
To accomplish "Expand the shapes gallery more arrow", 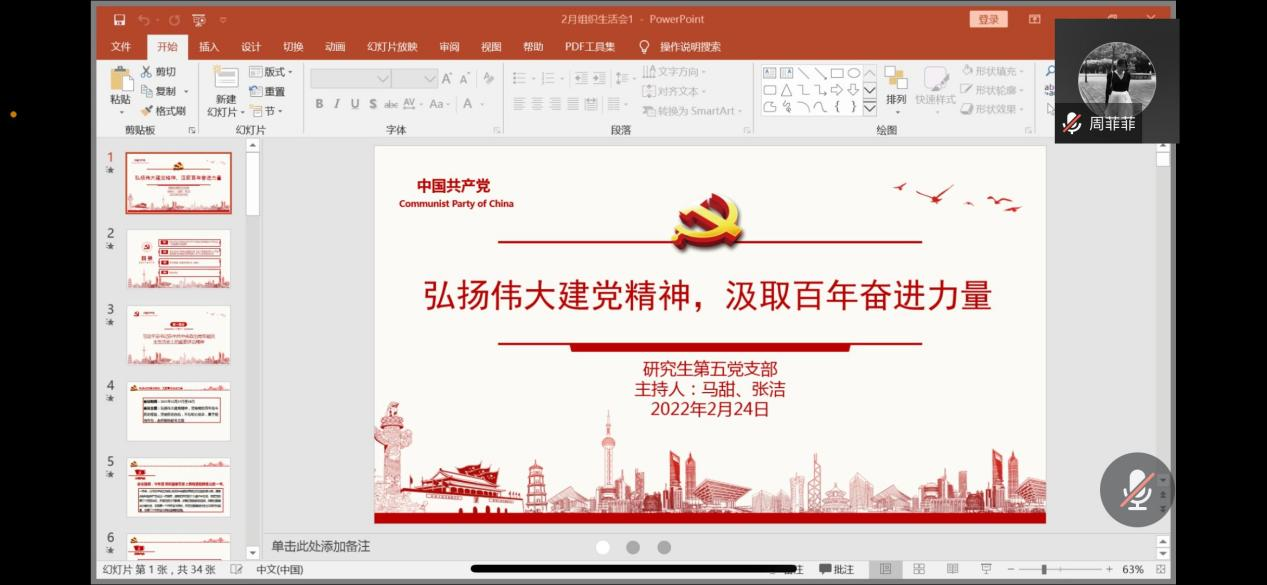I will click(869, 108).
